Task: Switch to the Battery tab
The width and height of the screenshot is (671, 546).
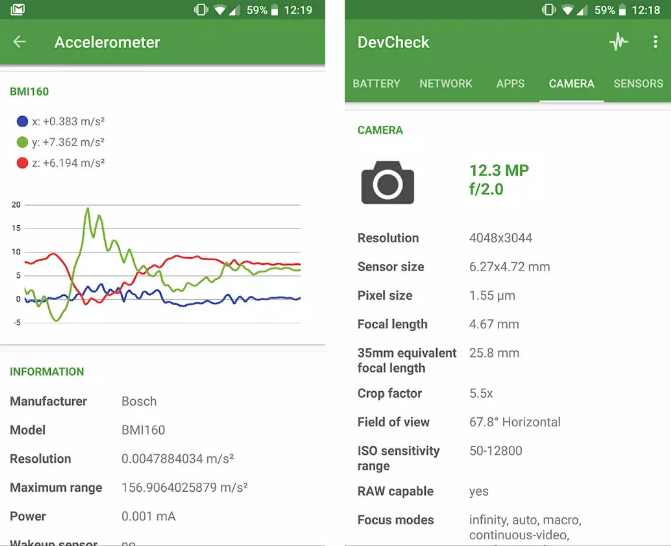Action: [x=376, y=84]
